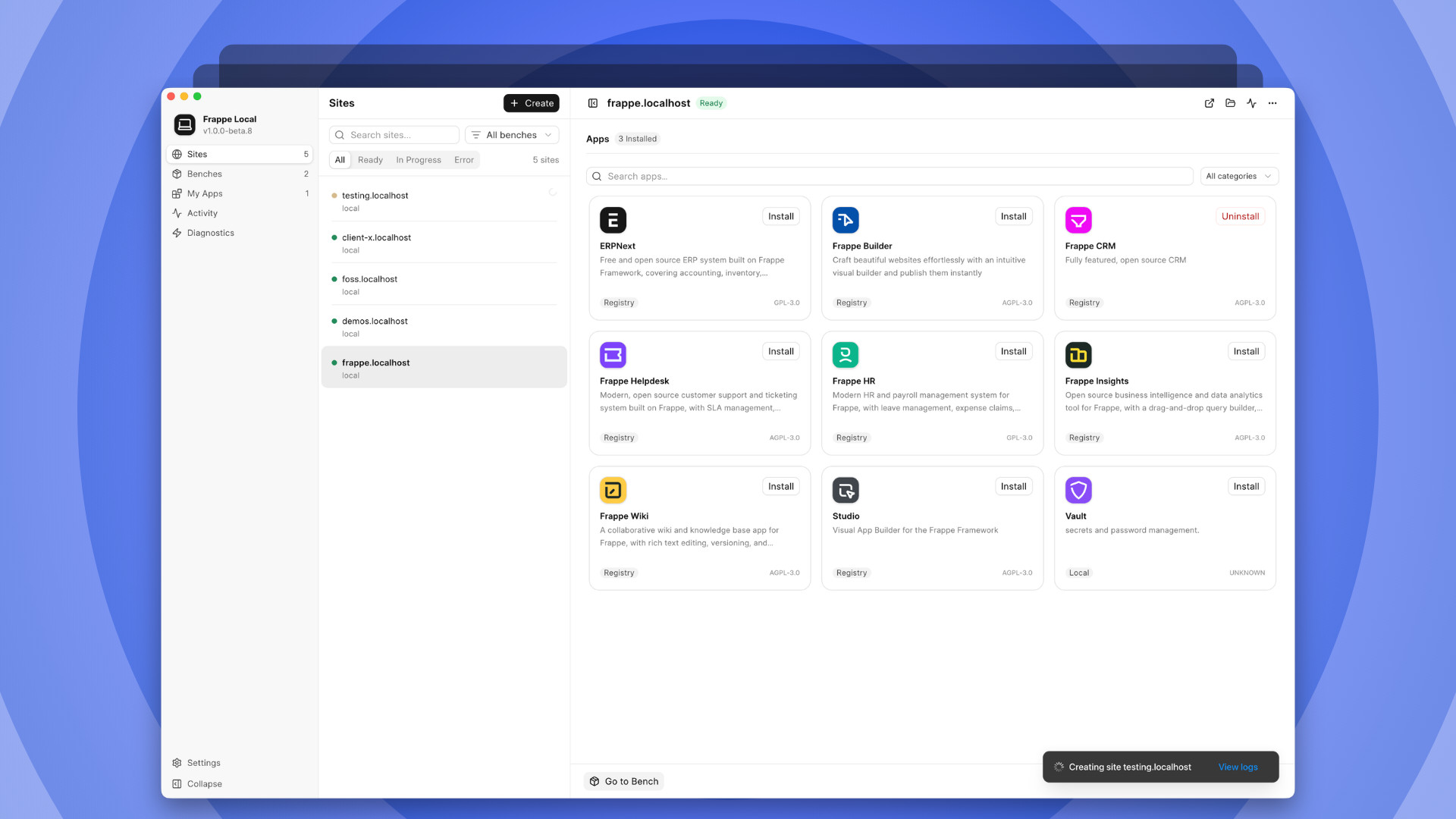Select the testing.localhost site row

point(444,201)
